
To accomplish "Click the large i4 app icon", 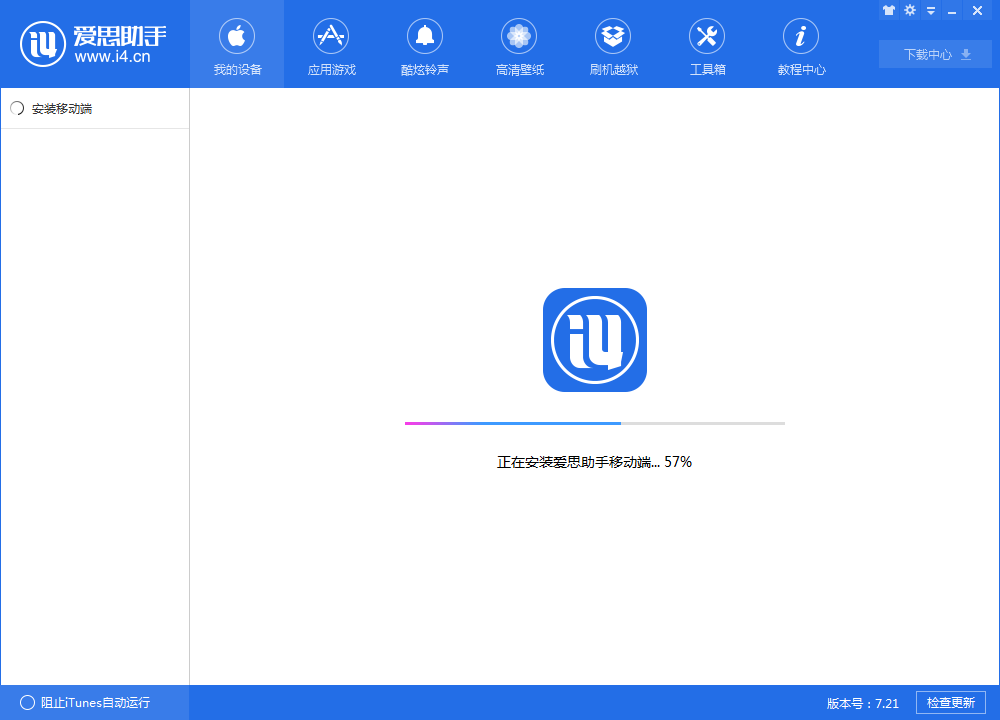I will click(x=595, y=340).
